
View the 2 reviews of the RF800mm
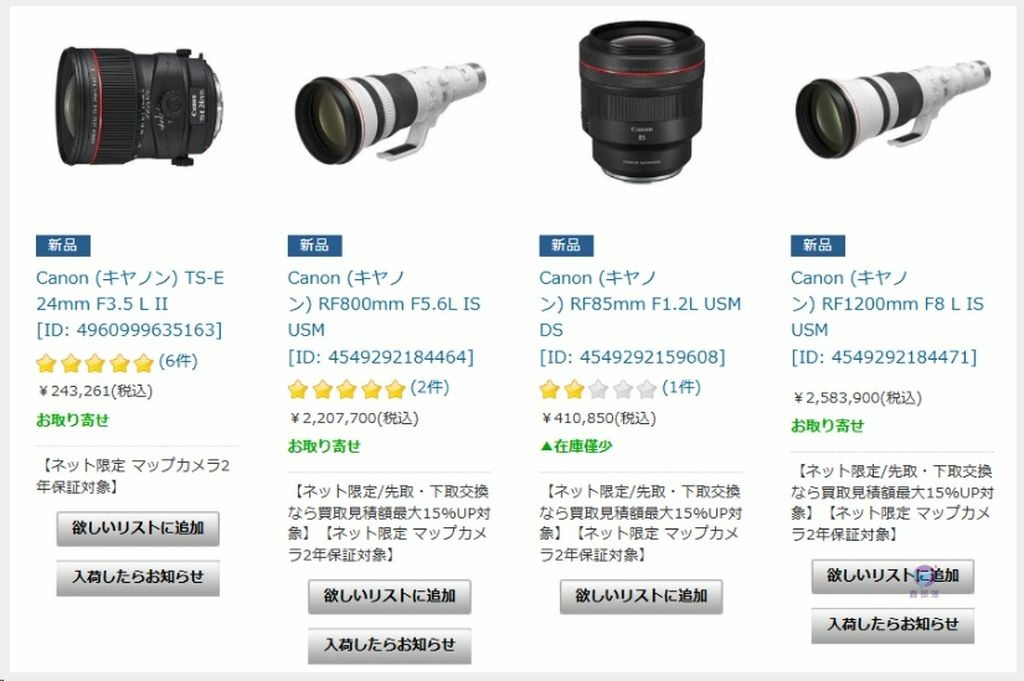[430, 388]
